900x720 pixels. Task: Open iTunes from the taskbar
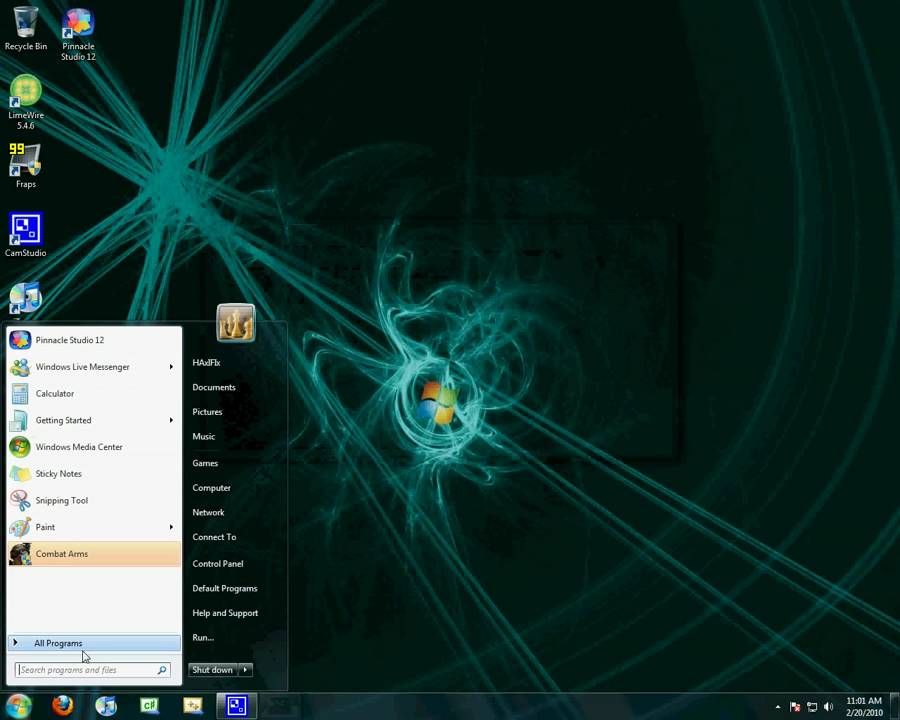(x=106, y=705)
